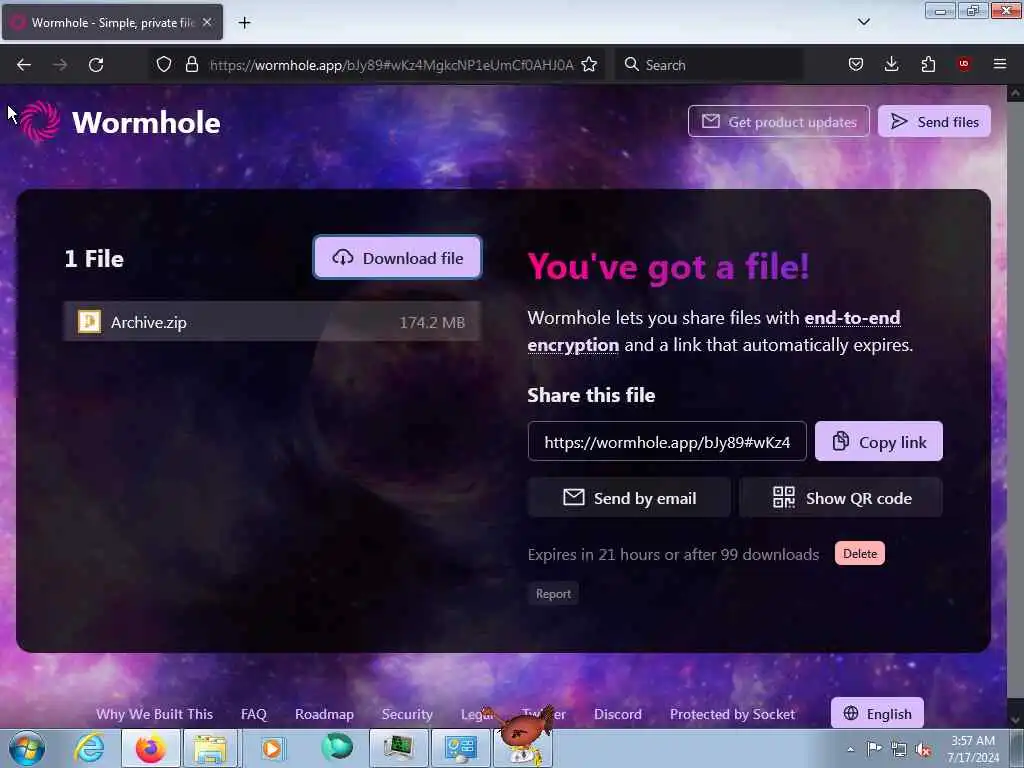Open the Roadmap footer link
The width and height of the screenshot is (1024, 768).
[x=324, y=714]
